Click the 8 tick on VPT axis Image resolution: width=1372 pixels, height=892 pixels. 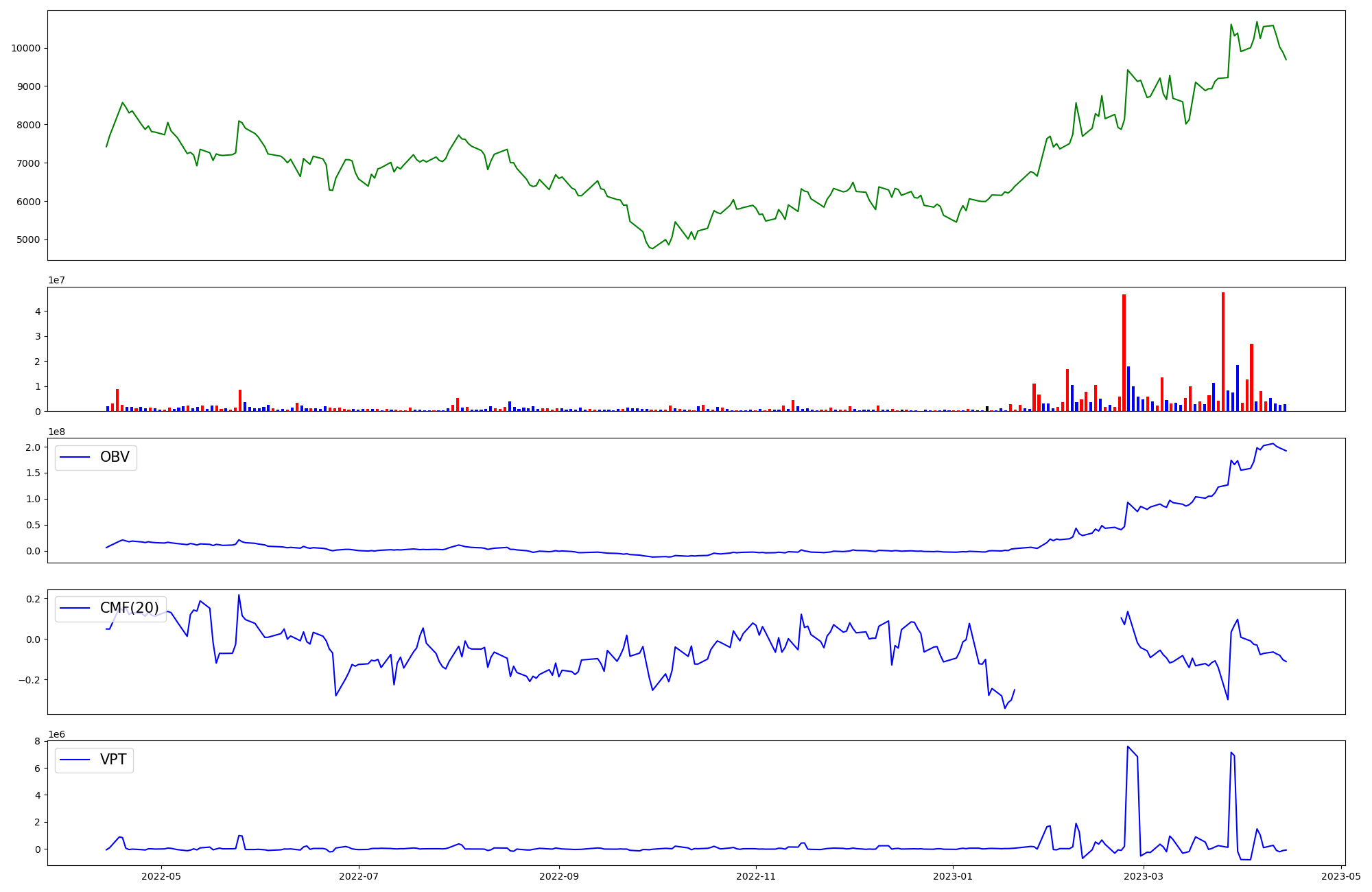(38, 741)
